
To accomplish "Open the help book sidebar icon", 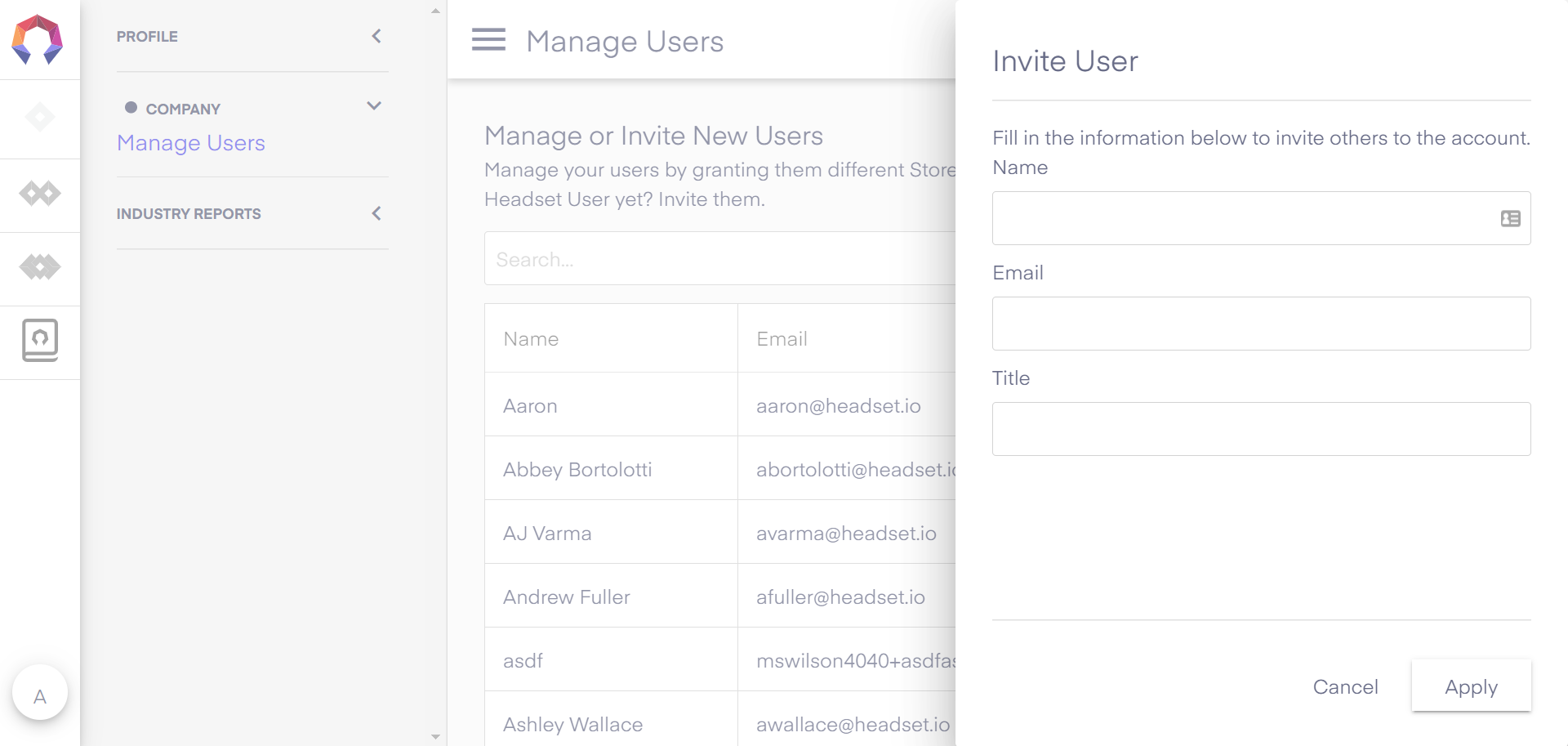I will click(40, 340).
